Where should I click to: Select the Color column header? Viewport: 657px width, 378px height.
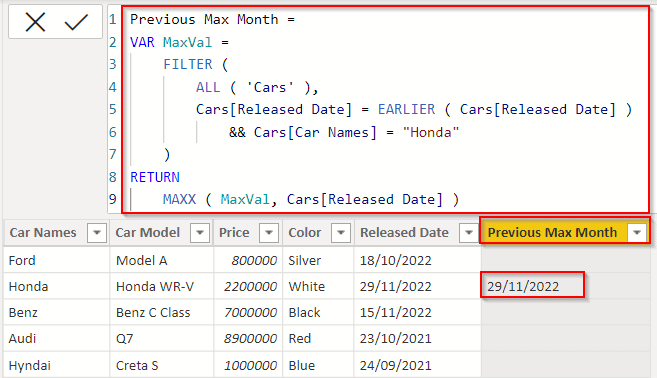pos(318,233)
